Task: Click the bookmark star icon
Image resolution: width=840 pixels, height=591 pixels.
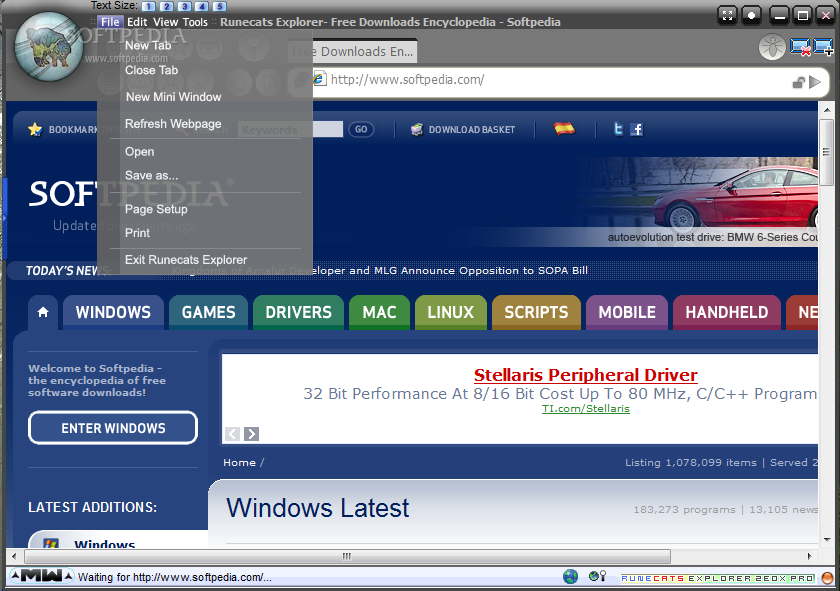Action: [35, 129]
